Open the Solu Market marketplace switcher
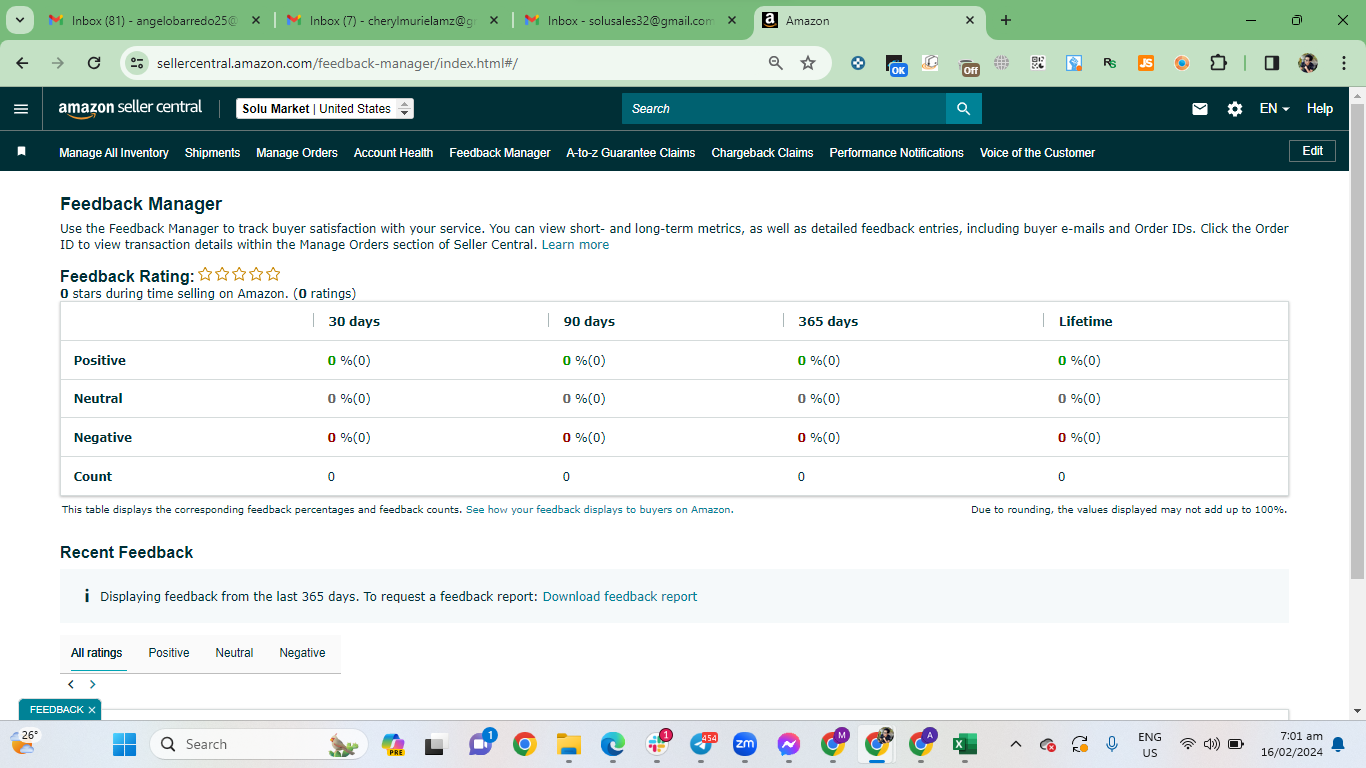Screen dimensions: 1366x768 click(x=325, y=109)
